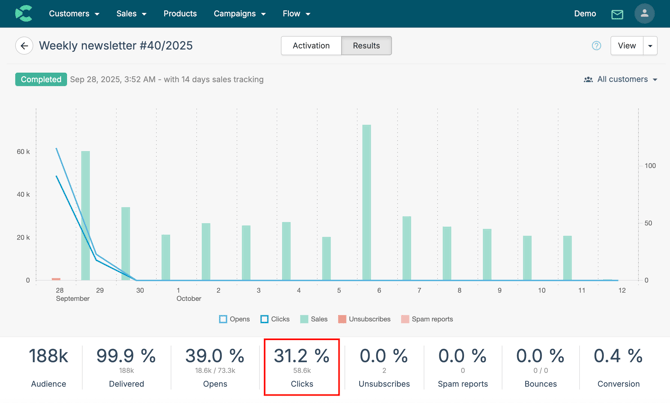The image size is (670, 403).
Task: Open the Campaigns dropdown menu
Action: point(239,14)
